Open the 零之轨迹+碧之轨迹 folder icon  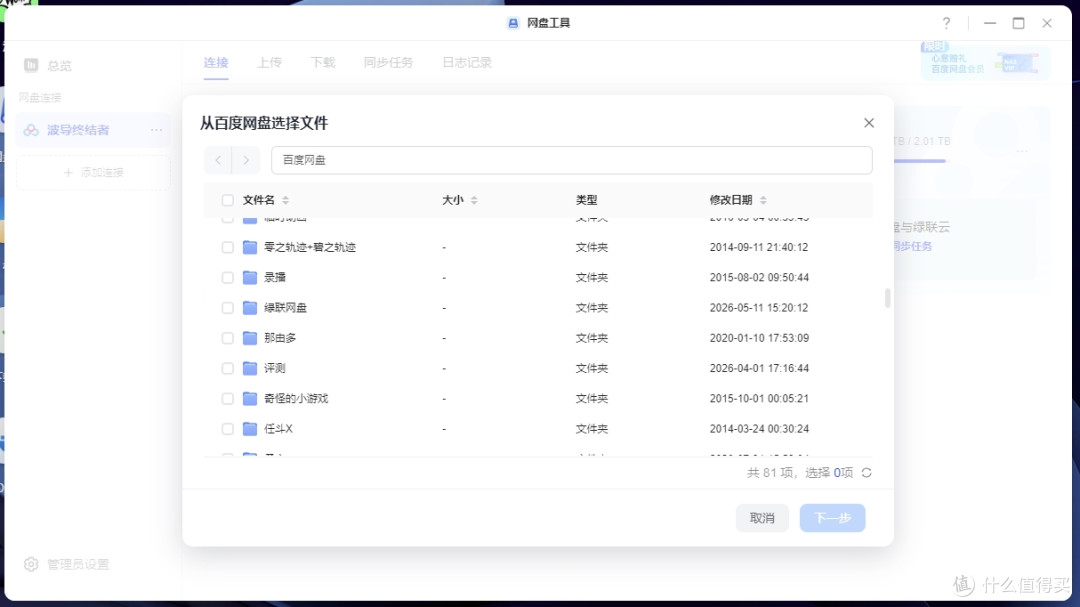pyautogui.click(x=250, y=247)
